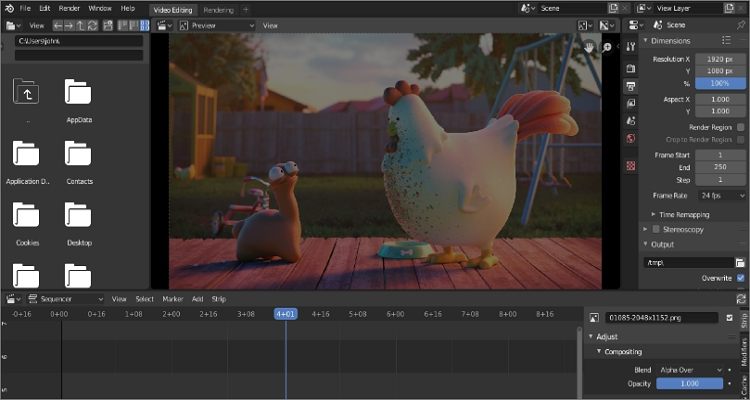Open the Preview view type dropdown
This screenshot has height=400, width=750.
click(217, 25)
